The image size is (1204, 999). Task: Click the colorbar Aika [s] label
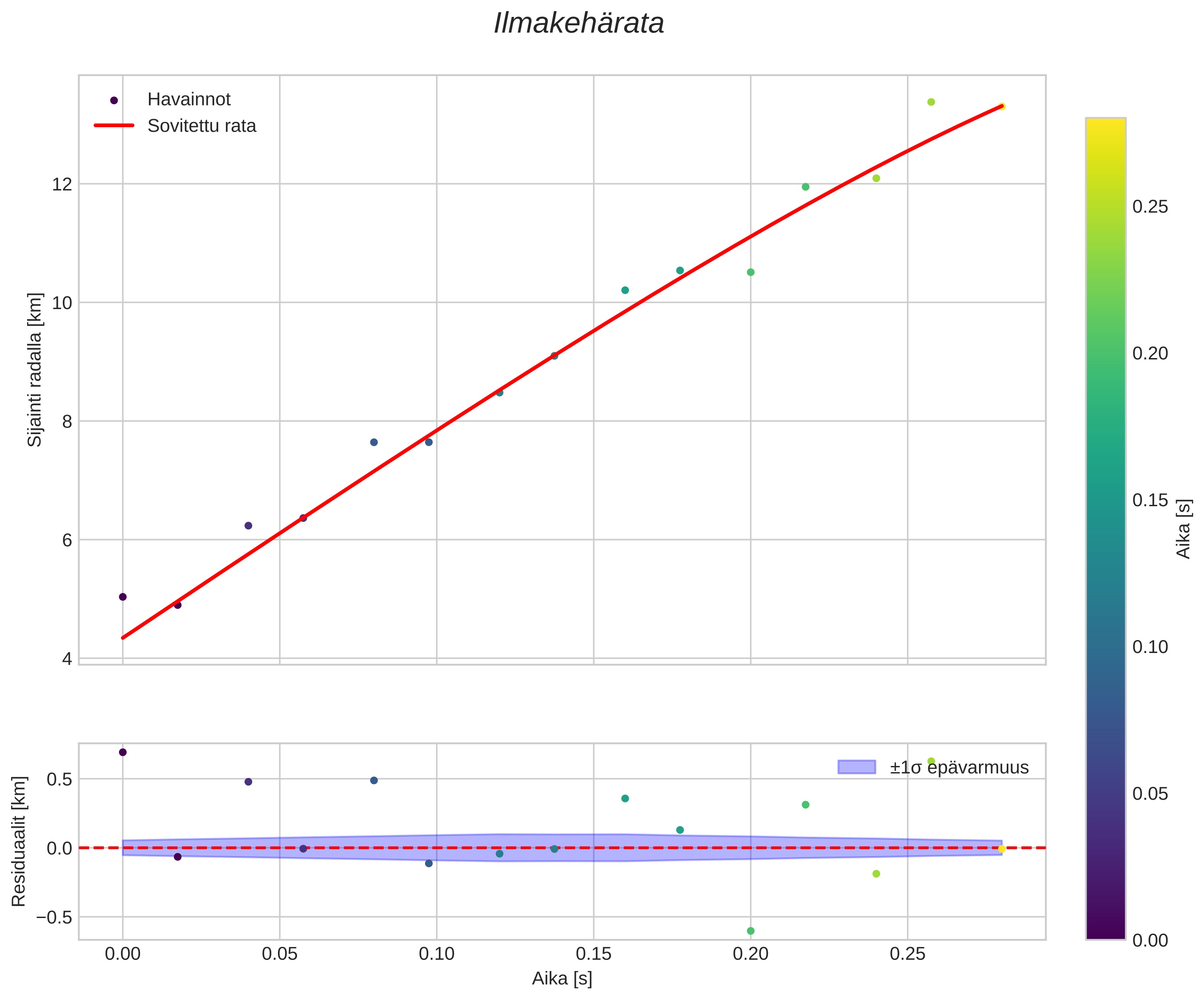[x=1184, y=529]
